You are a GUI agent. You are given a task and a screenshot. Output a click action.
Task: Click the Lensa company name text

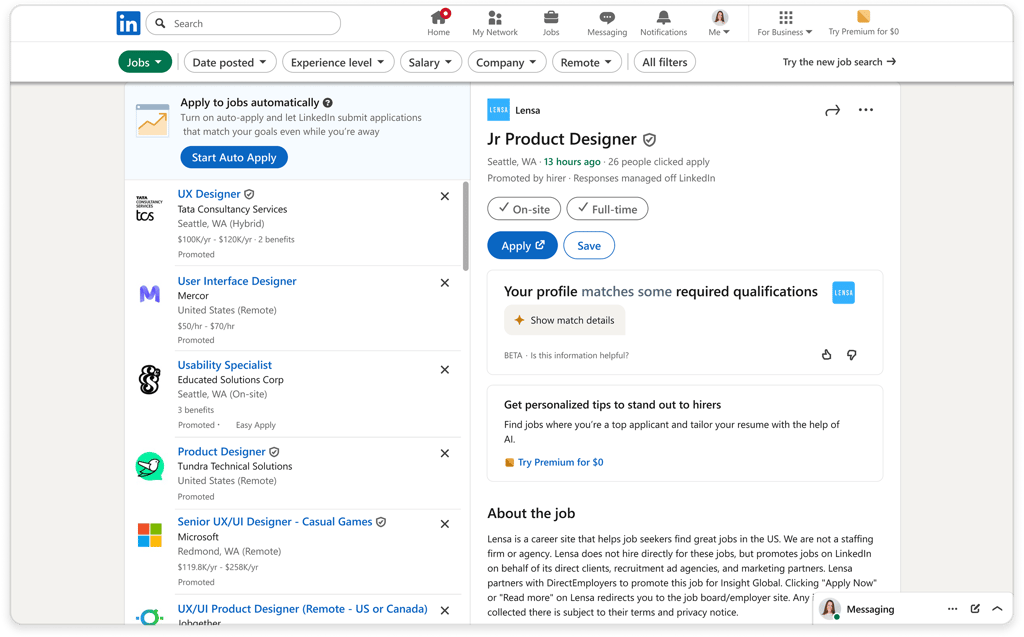pos(528,110)
